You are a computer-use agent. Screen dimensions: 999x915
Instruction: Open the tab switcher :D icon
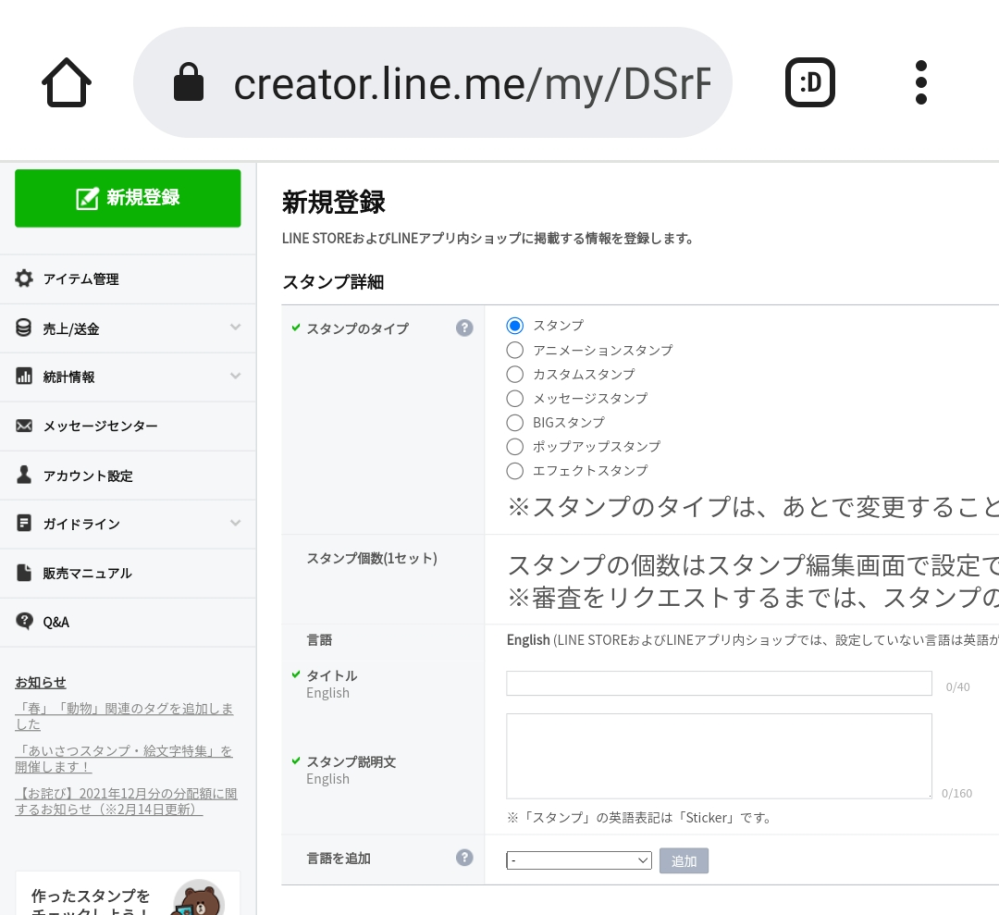pyautogui.click(x=810, y=82)
